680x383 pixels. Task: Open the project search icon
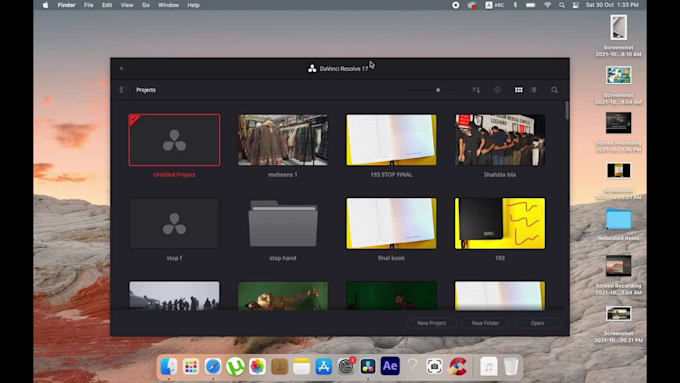click(x=554, y=90)
